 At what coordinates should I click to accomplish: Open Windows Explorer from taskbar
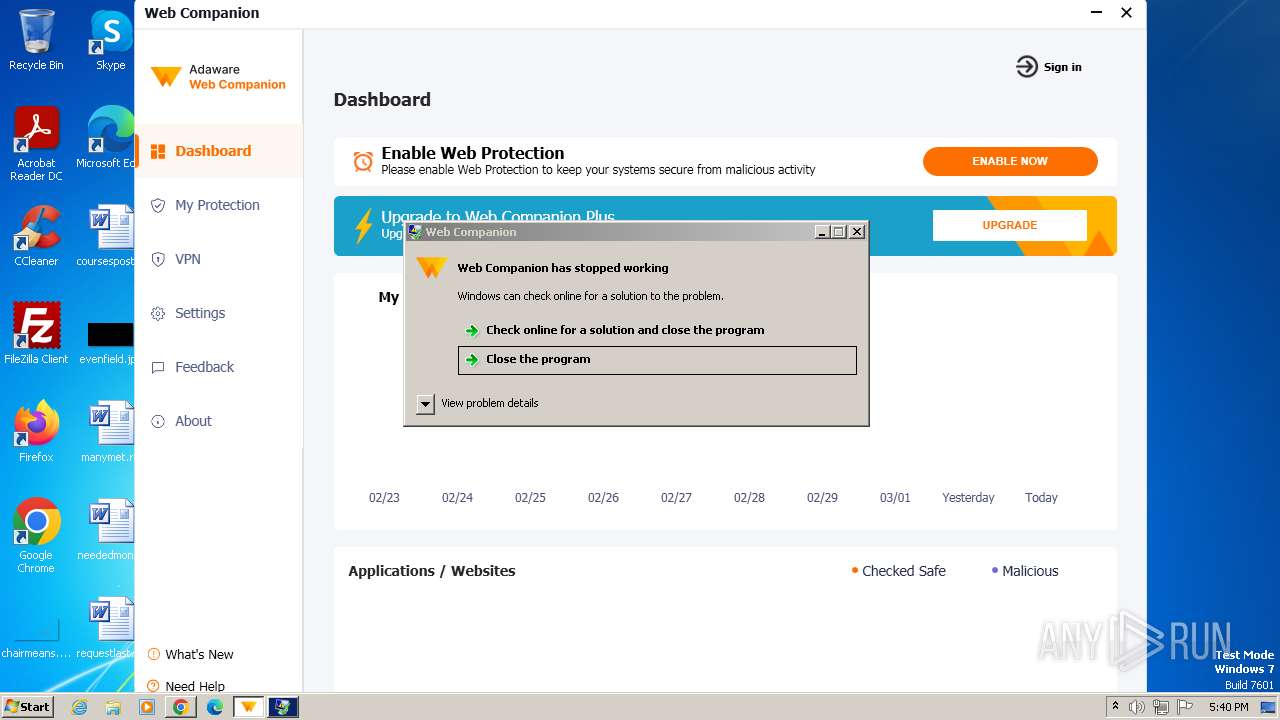point(113,707)
